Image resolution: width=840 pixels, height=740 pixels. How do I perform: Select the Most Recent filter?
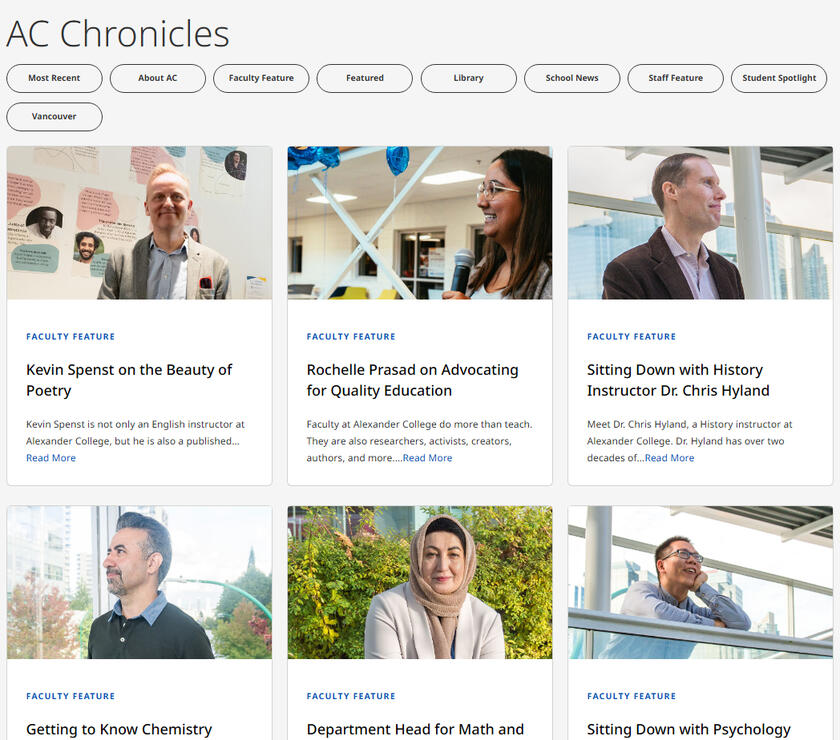click(54, 78)
